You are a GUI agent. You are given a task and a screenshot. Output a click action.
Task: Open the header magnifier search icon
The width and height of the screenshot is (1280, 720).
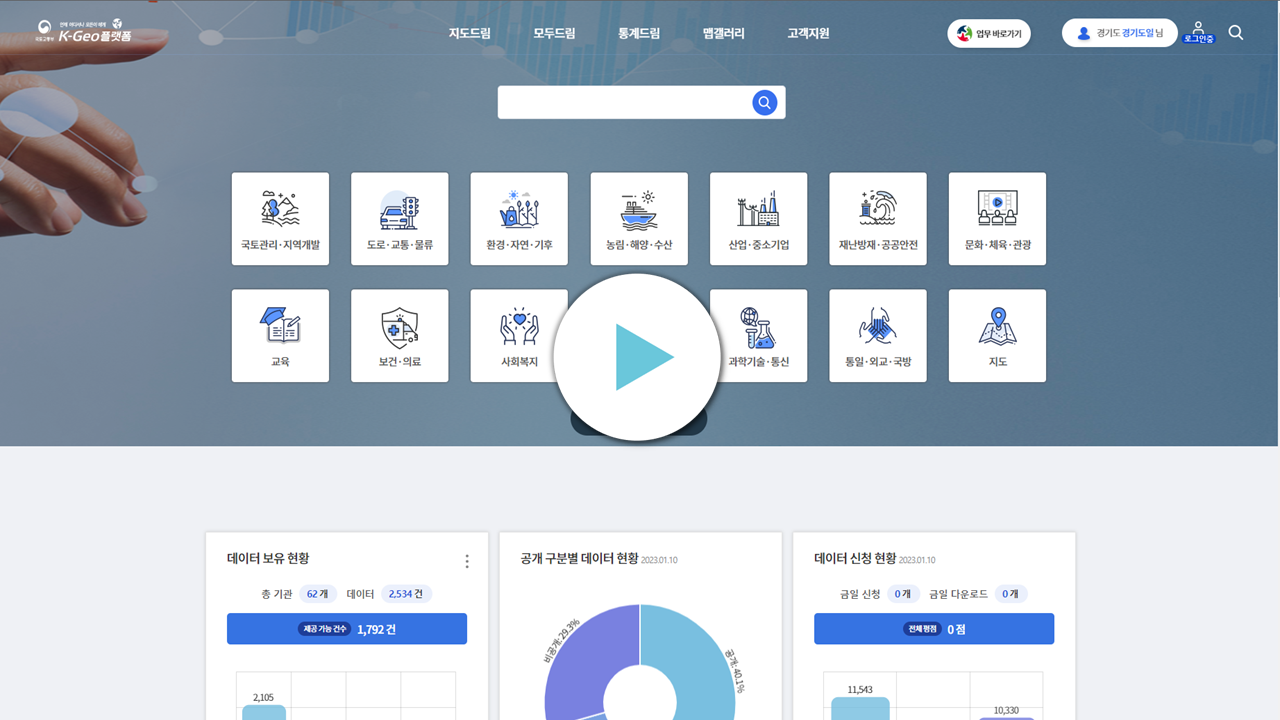(1236, 33)
